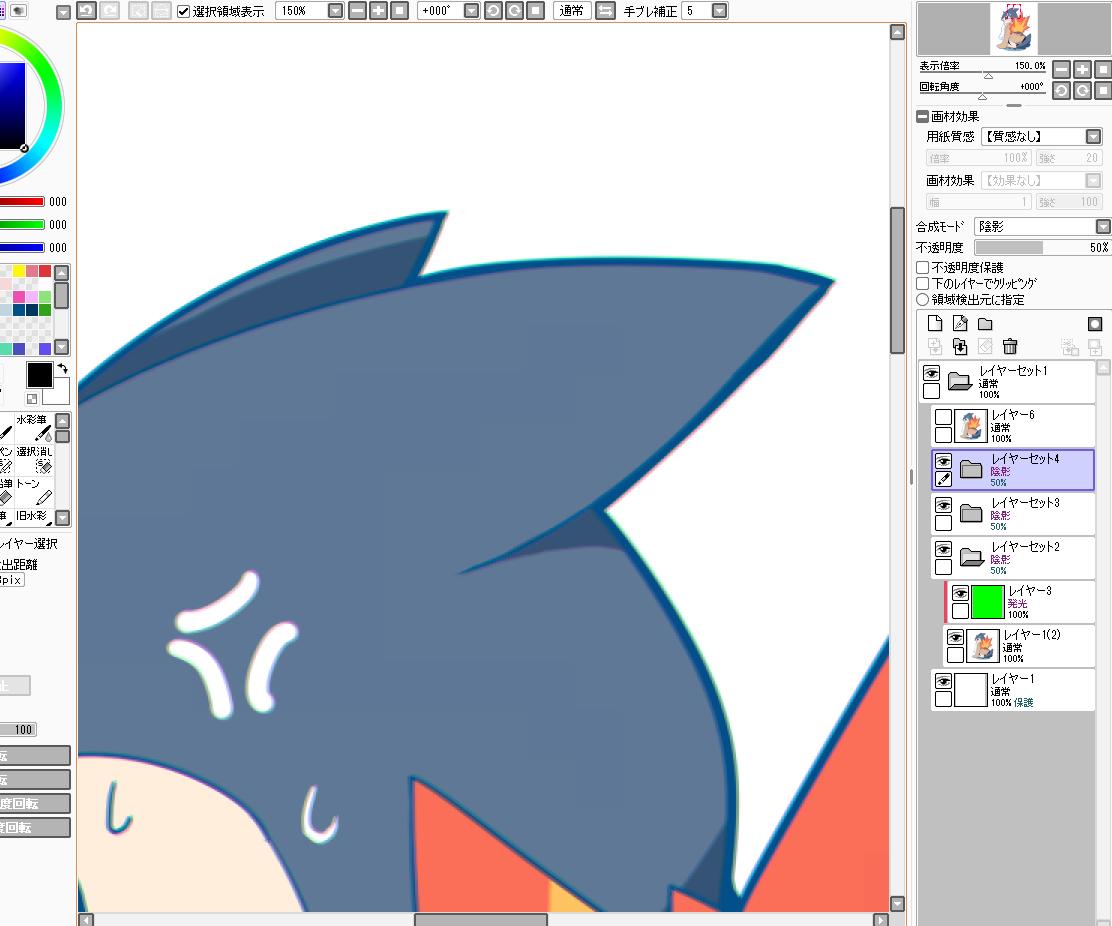The width and height of the screenshot is (1112, 926).
Task: Hide レイヤー1(2) with its eye icon
Action: [955, 637]
